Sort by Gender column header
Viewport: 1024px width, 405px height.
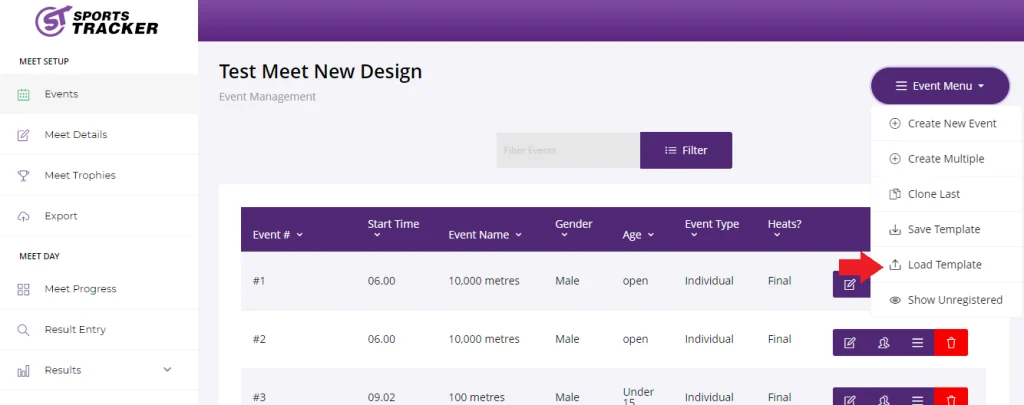573,229
